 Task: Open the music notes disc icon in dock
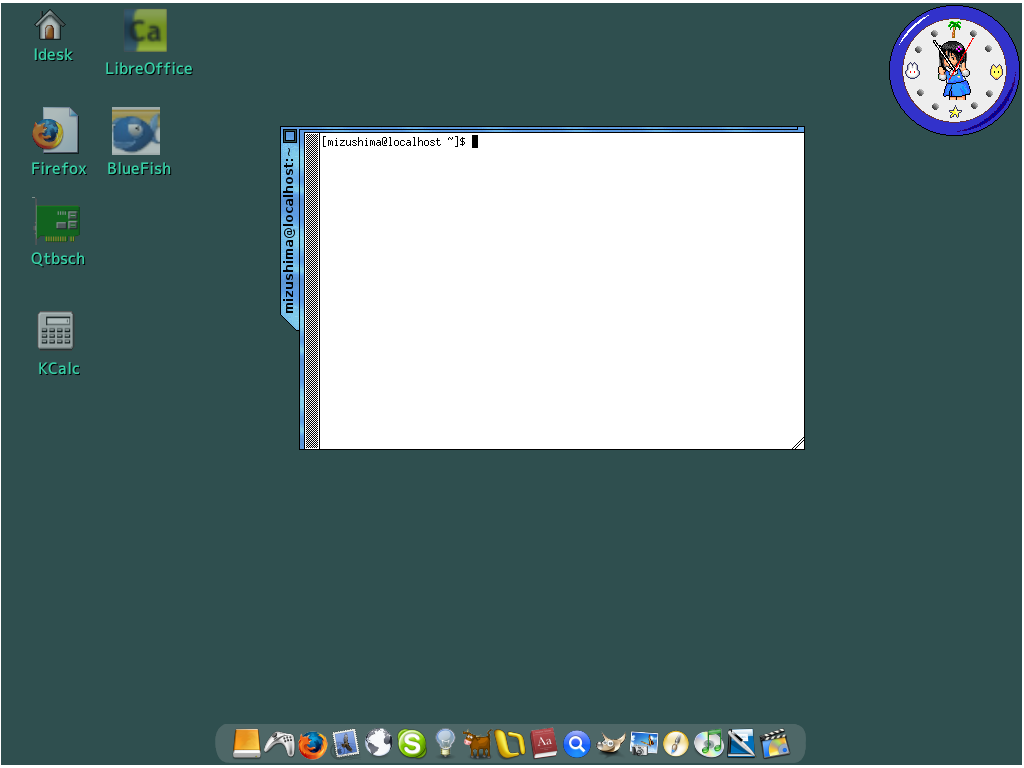tap(709, 744)
